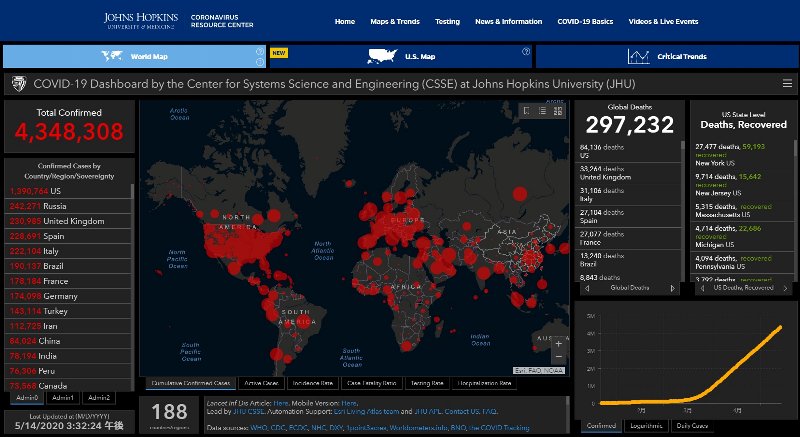This screenshot has height=437, width=800.
Task: Open Maps & Trends navigation item
Action: click(395, 21)
